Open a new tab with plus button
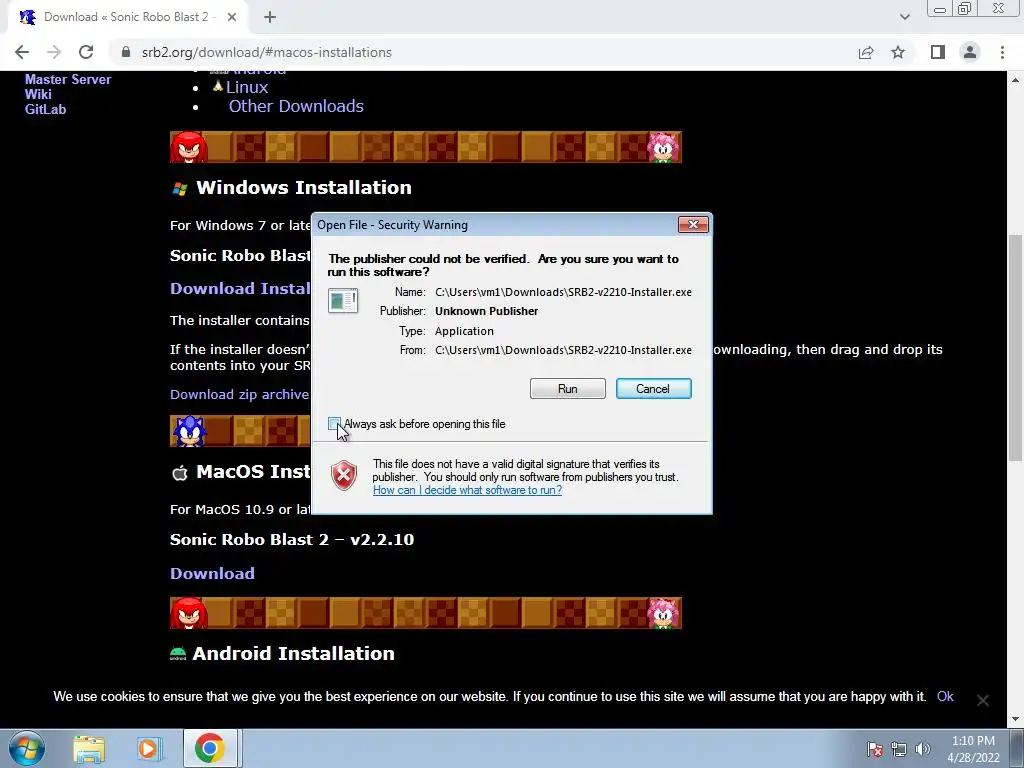The width and height of the screenshot is (1024, 768). [x=270, y=18]
